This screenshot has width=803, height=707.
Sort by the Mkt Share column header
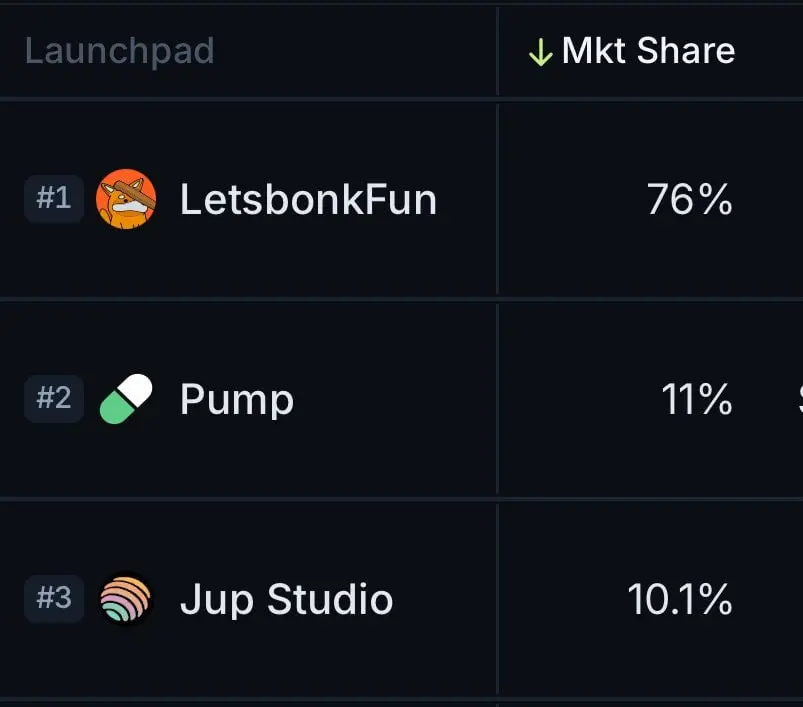(648, 51)
